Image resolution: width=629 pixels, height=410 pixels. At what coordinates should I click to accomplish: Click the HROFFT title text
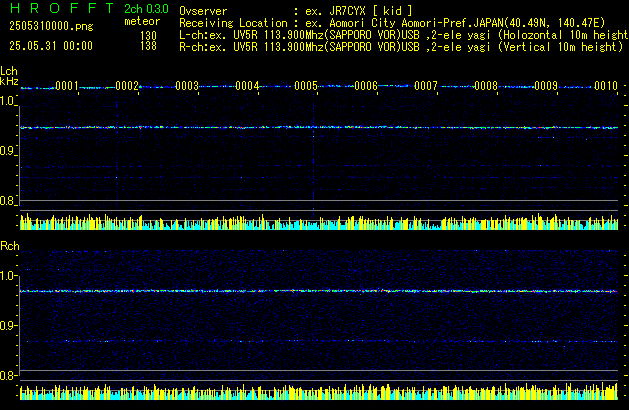coord(62,8)
